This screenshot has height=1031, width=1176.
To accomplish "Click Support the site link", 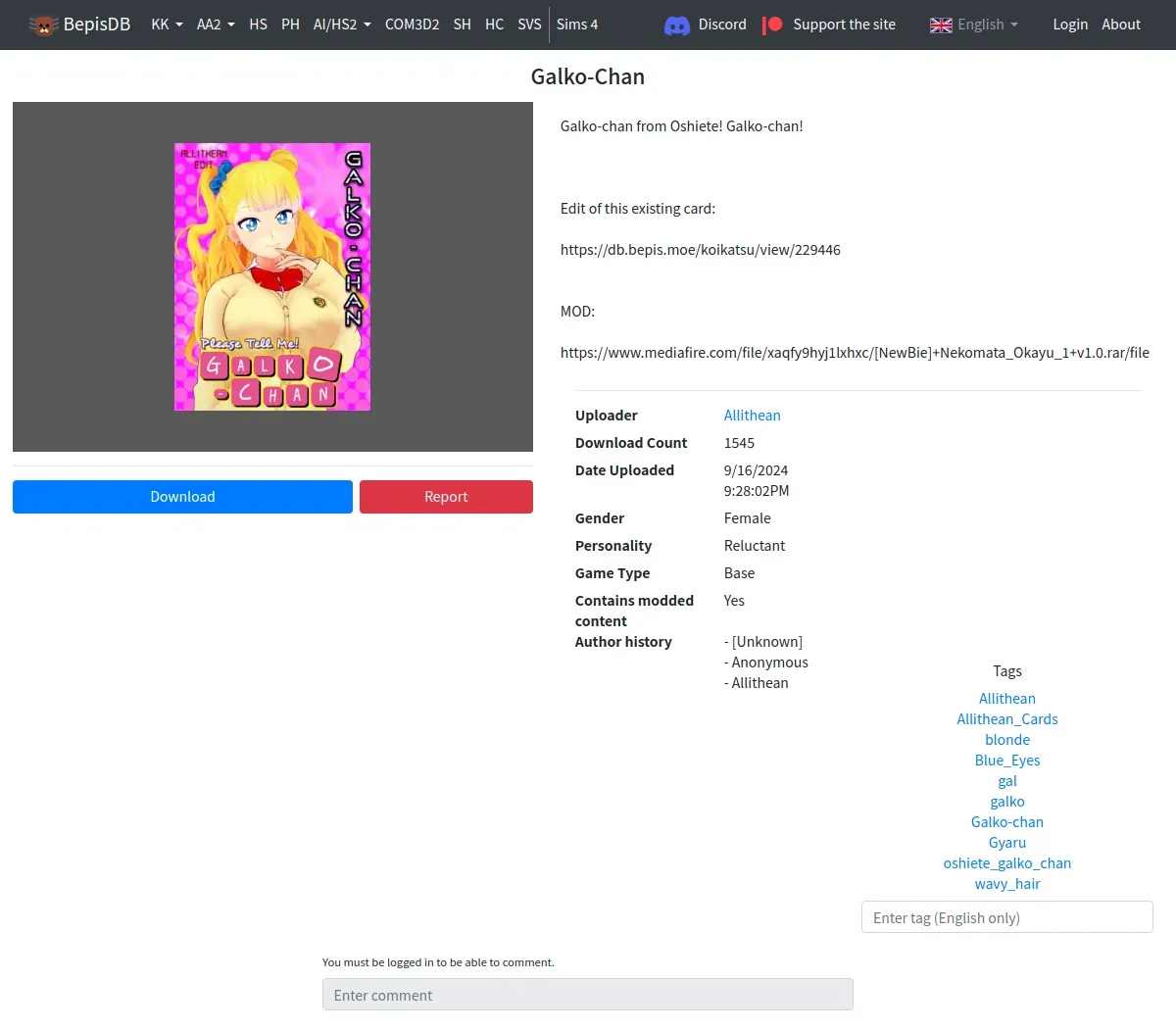I will tap(844, 25).
